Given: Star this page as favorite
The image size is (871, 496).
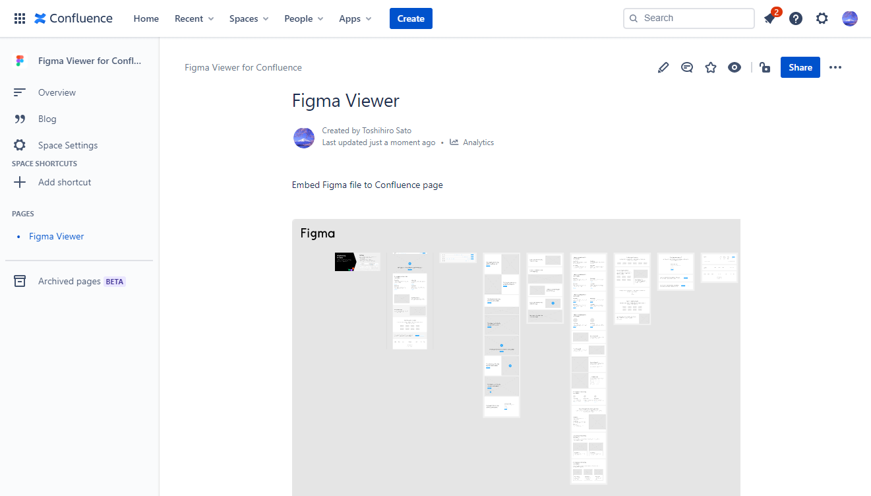Looking at the screenshot, I should click(x=711, y=67).
